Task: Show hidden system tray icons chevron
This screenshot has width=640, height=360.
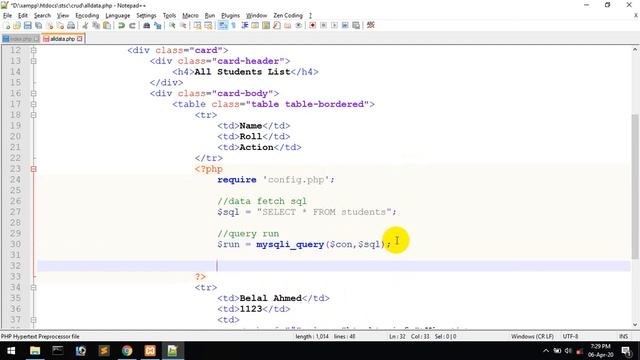Action: pos(546,351)
